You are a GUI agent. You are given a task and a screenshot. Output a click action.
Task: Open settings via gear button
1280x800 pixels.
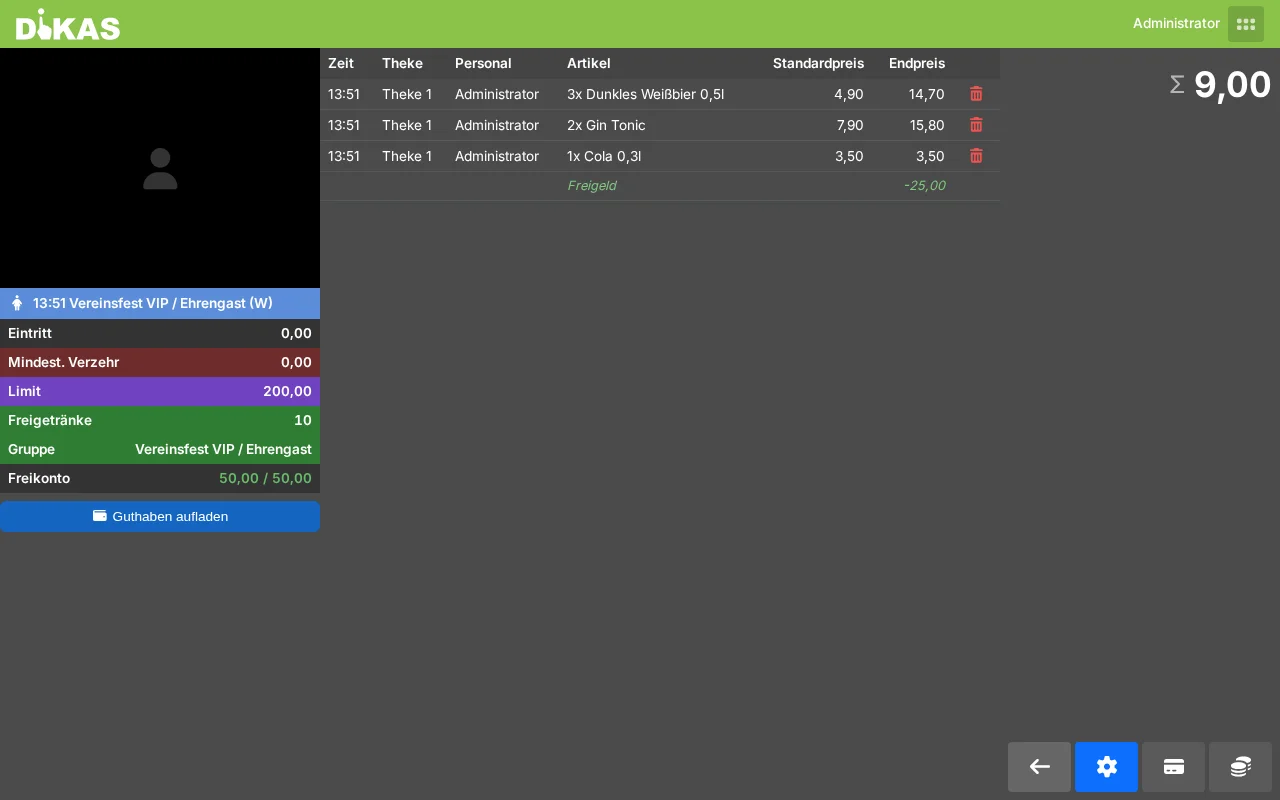click(x=1106, y=767)
